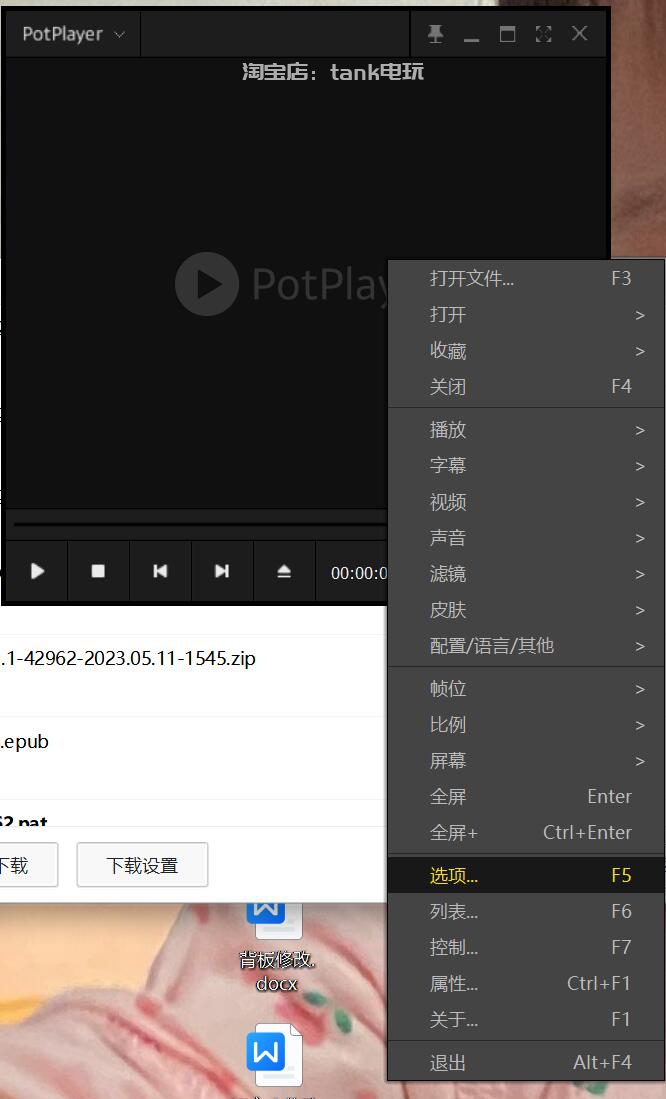Click the 下载 button in download window

[x=28, y=865]
